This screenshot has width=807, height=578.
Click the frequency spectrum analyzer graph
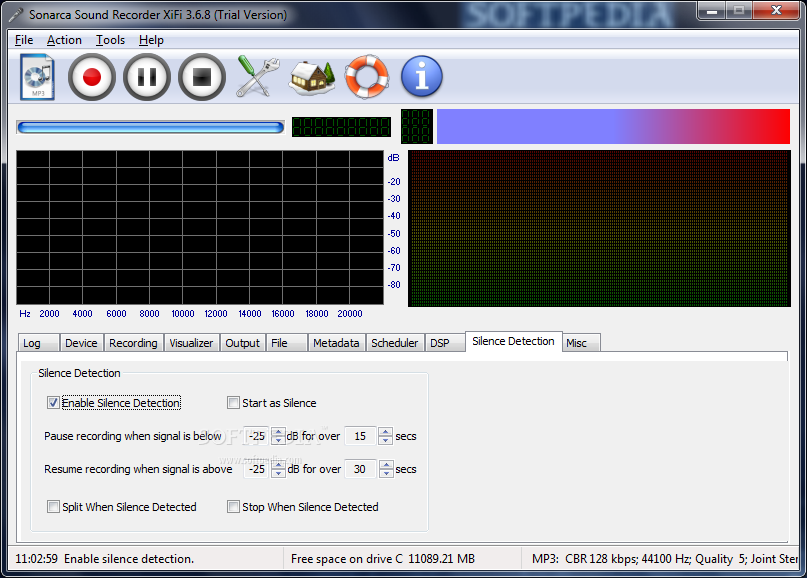(200, 227)
